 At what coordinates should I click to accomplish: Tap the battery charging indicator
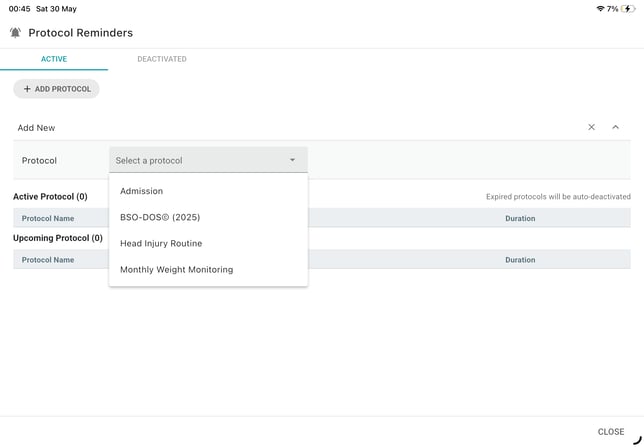628,9
